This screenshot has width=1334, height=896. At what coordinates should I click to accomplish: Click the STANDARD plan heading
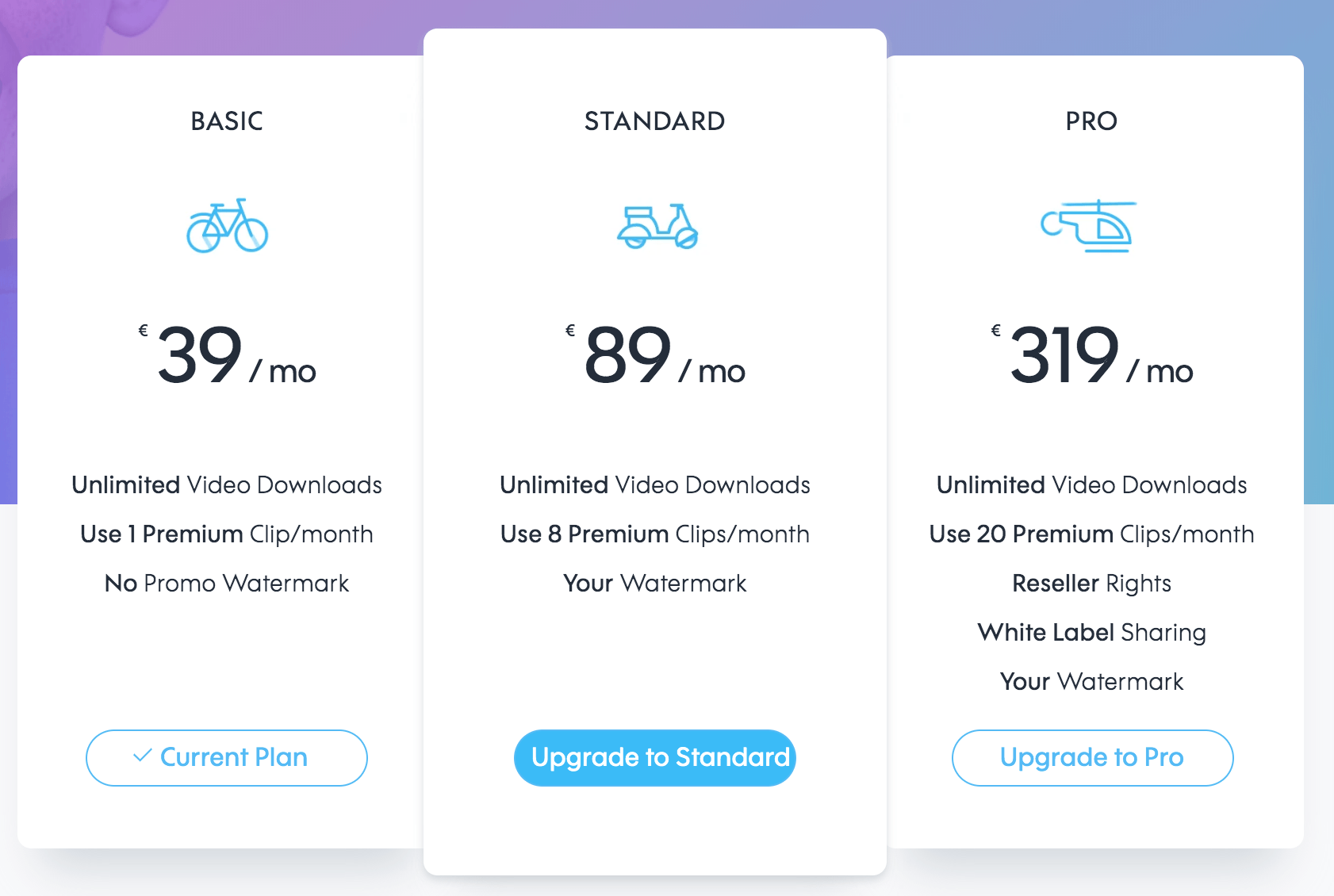pos(654,121)
